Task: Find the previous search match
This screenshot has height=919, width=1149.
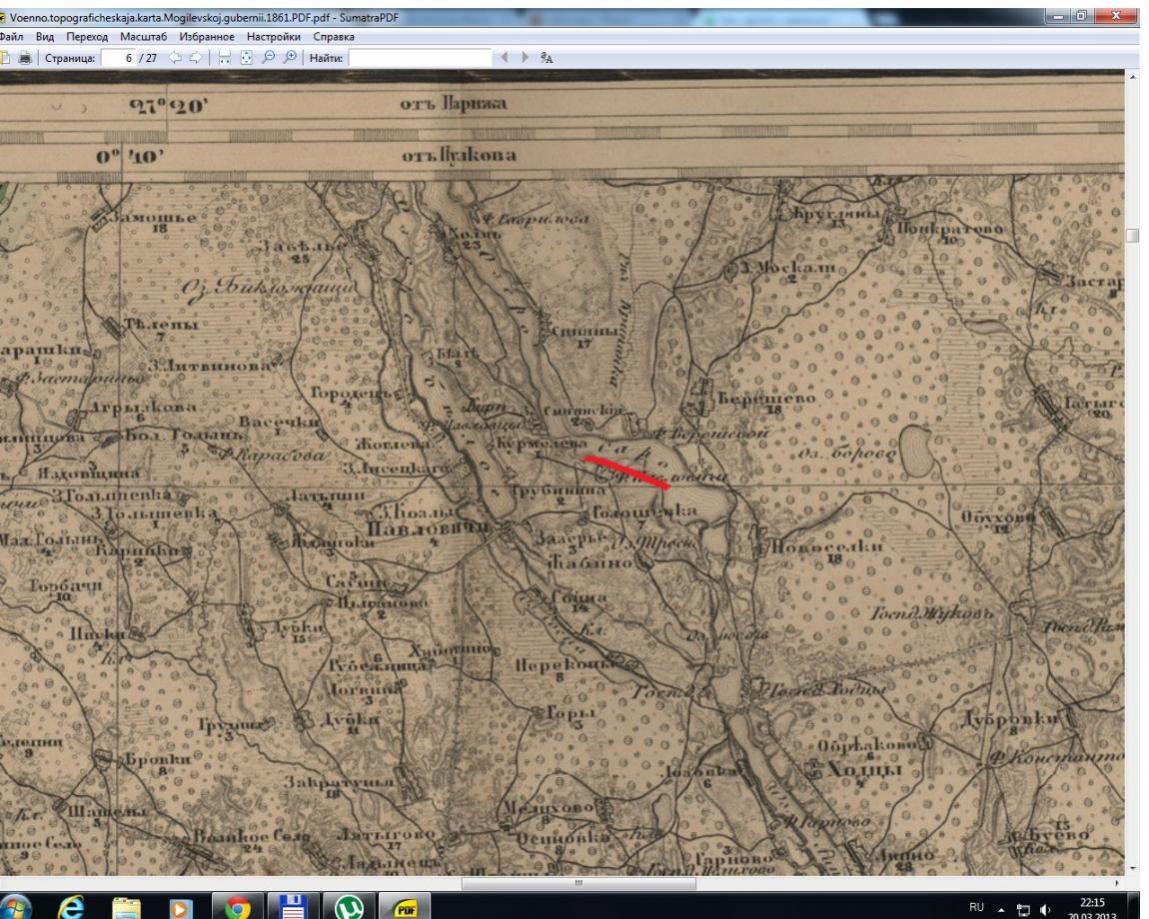Action: pos(504,58)
